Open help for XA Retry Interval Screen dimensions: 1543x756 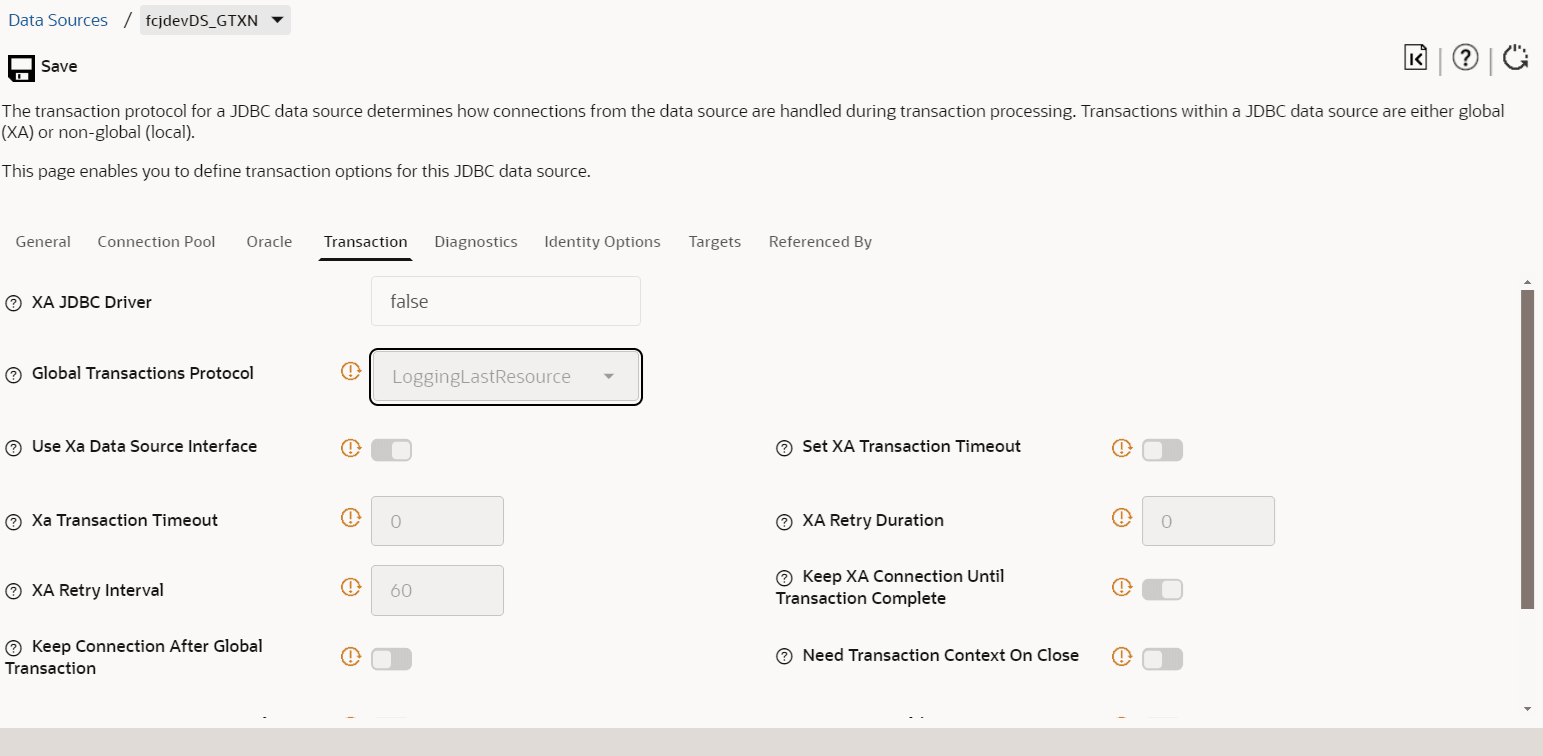point(14,592)
